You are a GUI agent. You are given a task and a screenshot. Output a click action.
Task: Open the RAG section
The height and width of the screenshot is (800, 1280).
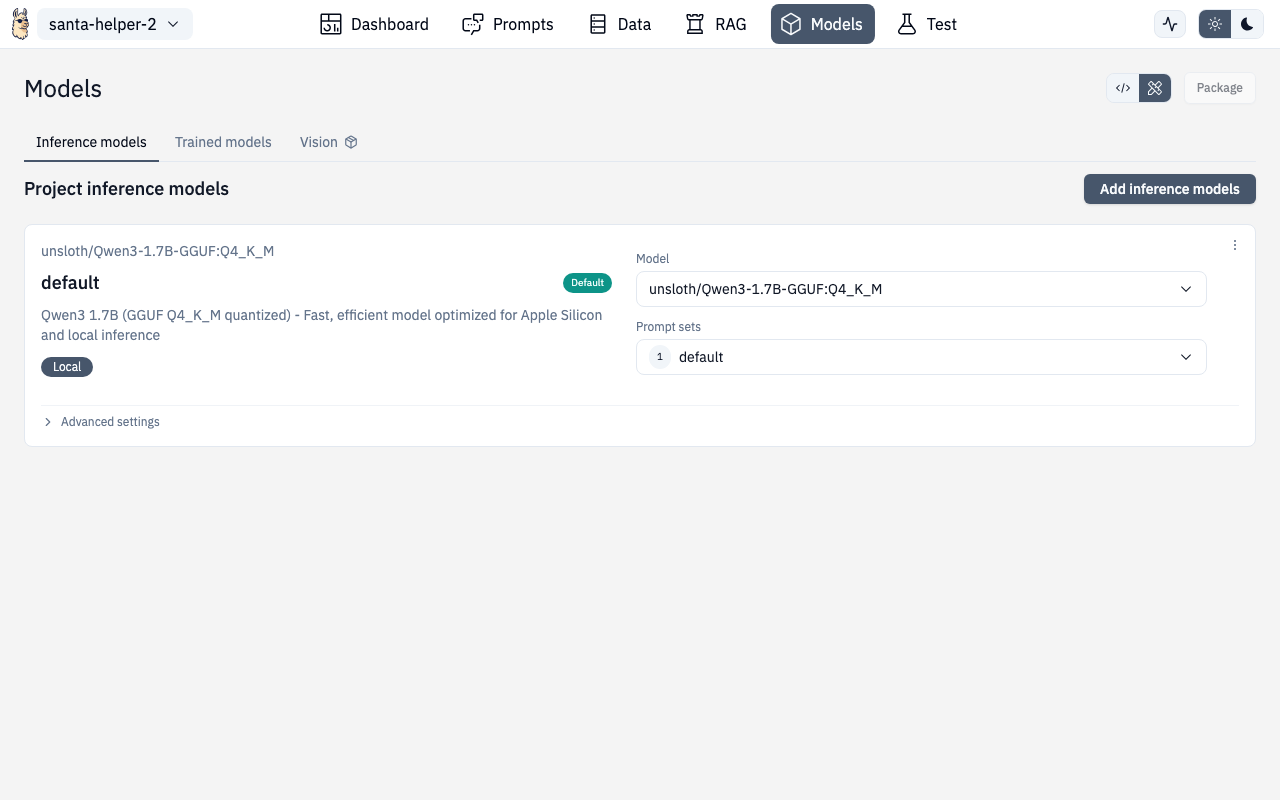(716, 24)
